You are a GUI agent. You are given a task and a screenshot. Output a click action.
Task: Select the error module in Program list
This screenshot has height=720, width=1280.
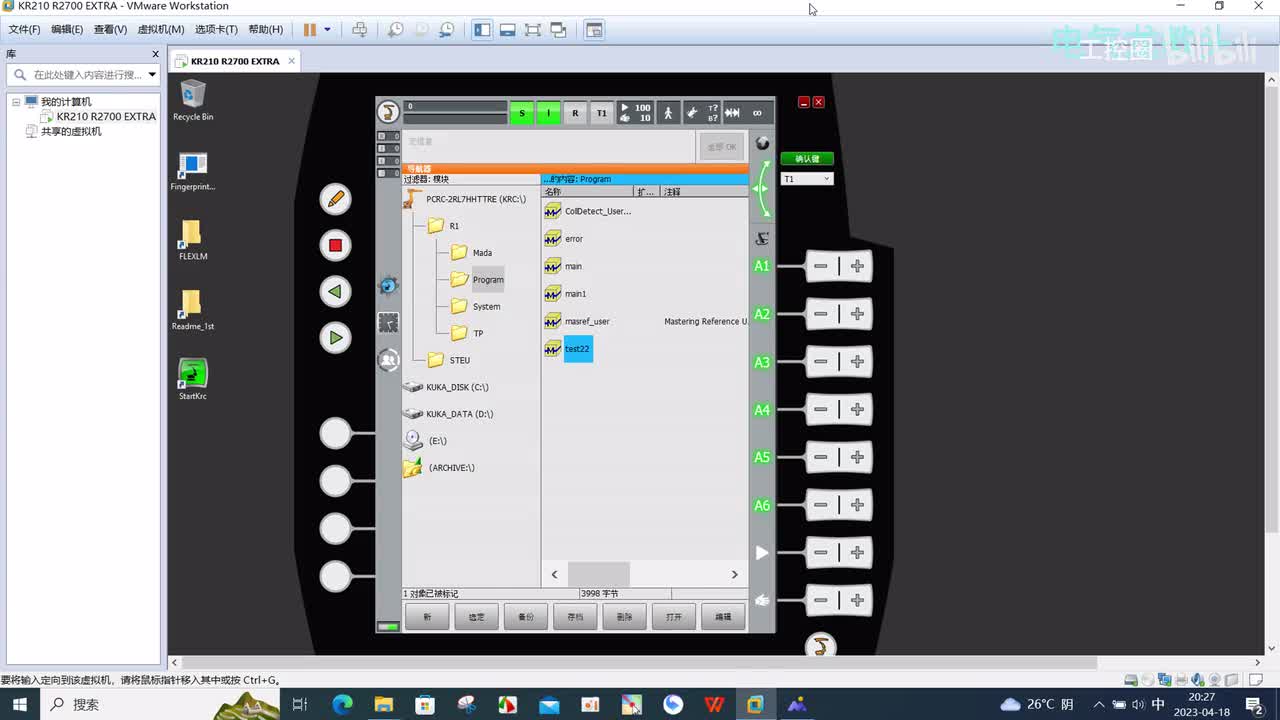[x=564, y=239]
